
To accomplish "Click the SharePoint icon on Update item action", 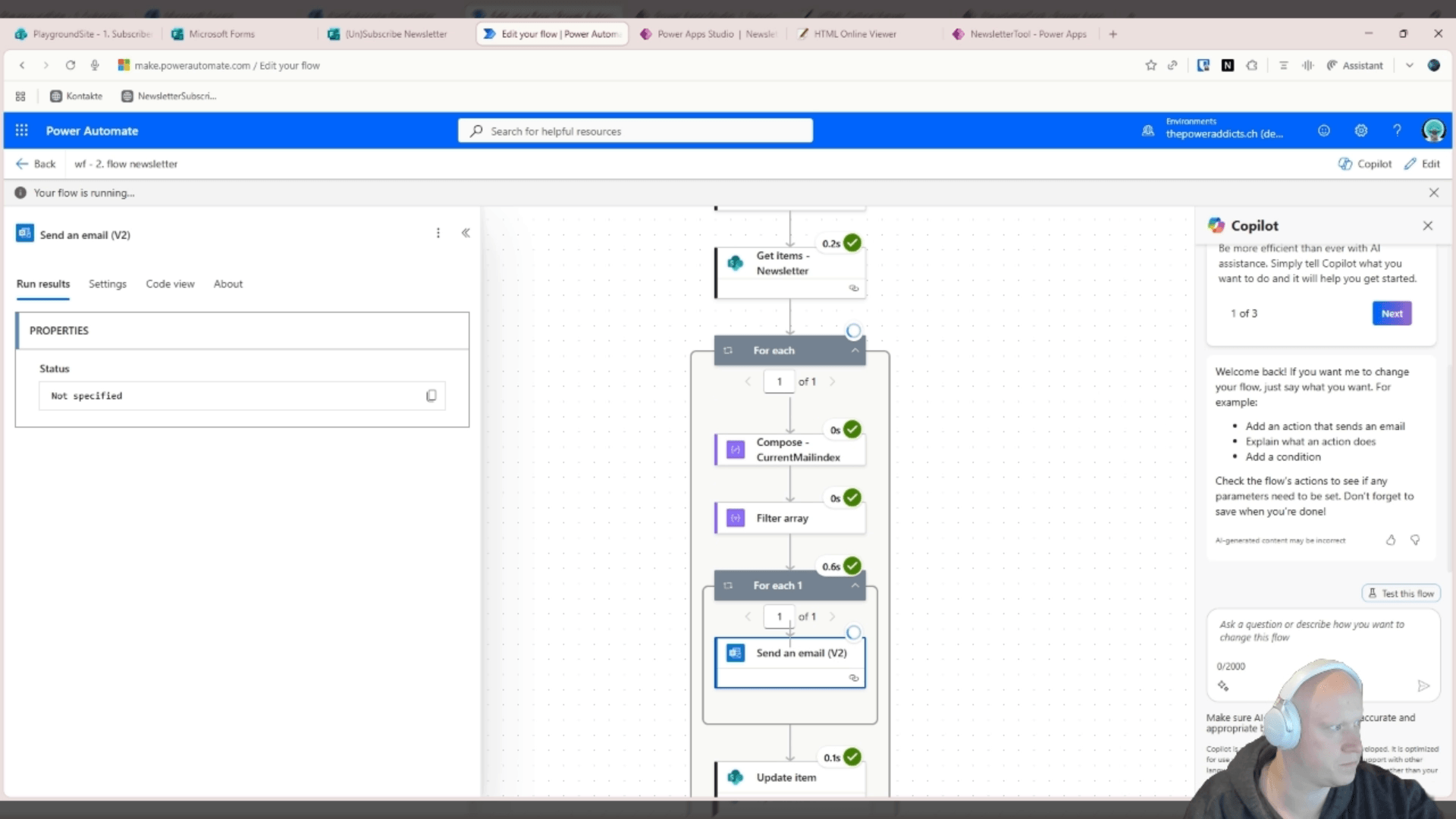I will click(736, 777).
